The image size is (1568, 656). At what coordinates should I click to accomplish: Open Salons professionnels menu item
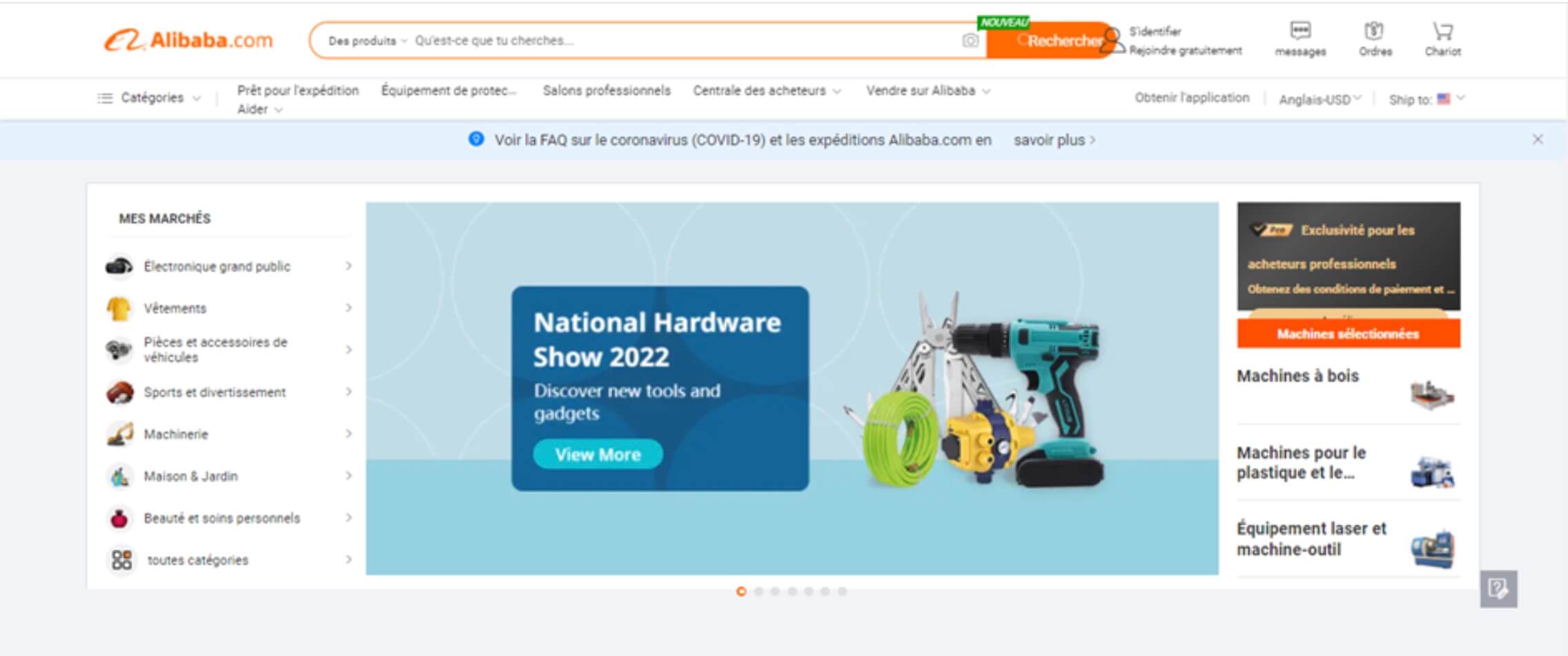coord(606,90)
